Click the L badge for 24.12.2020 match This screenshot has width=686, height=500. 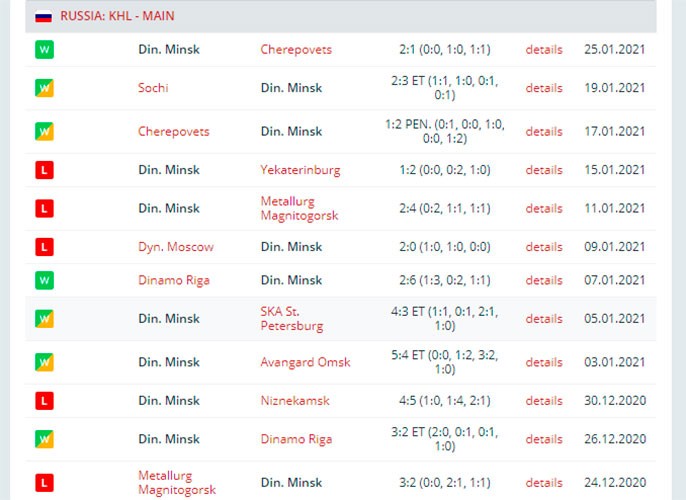pos(44,483)
